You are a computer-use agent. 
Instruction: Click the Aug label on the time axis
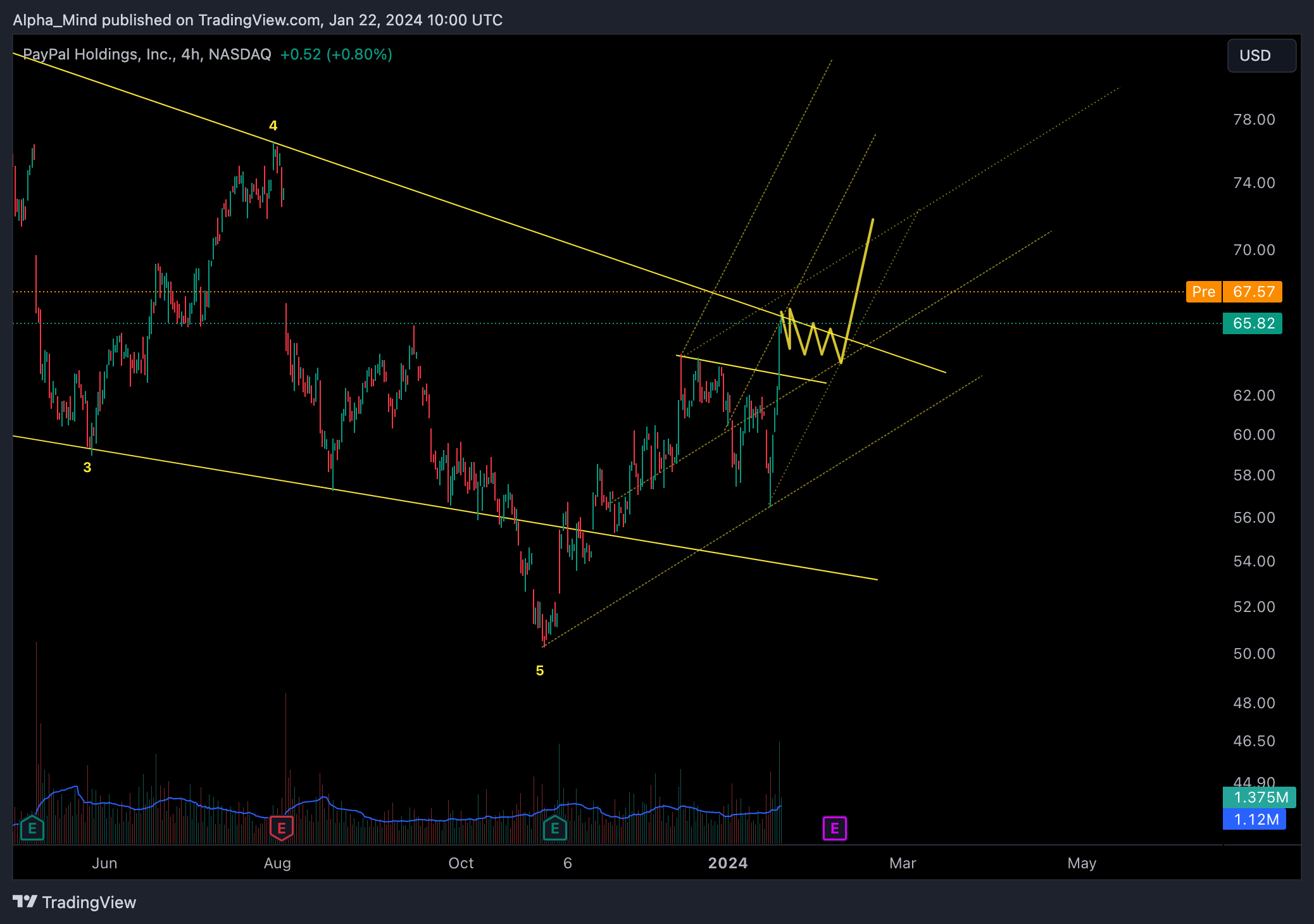[277, 863]
